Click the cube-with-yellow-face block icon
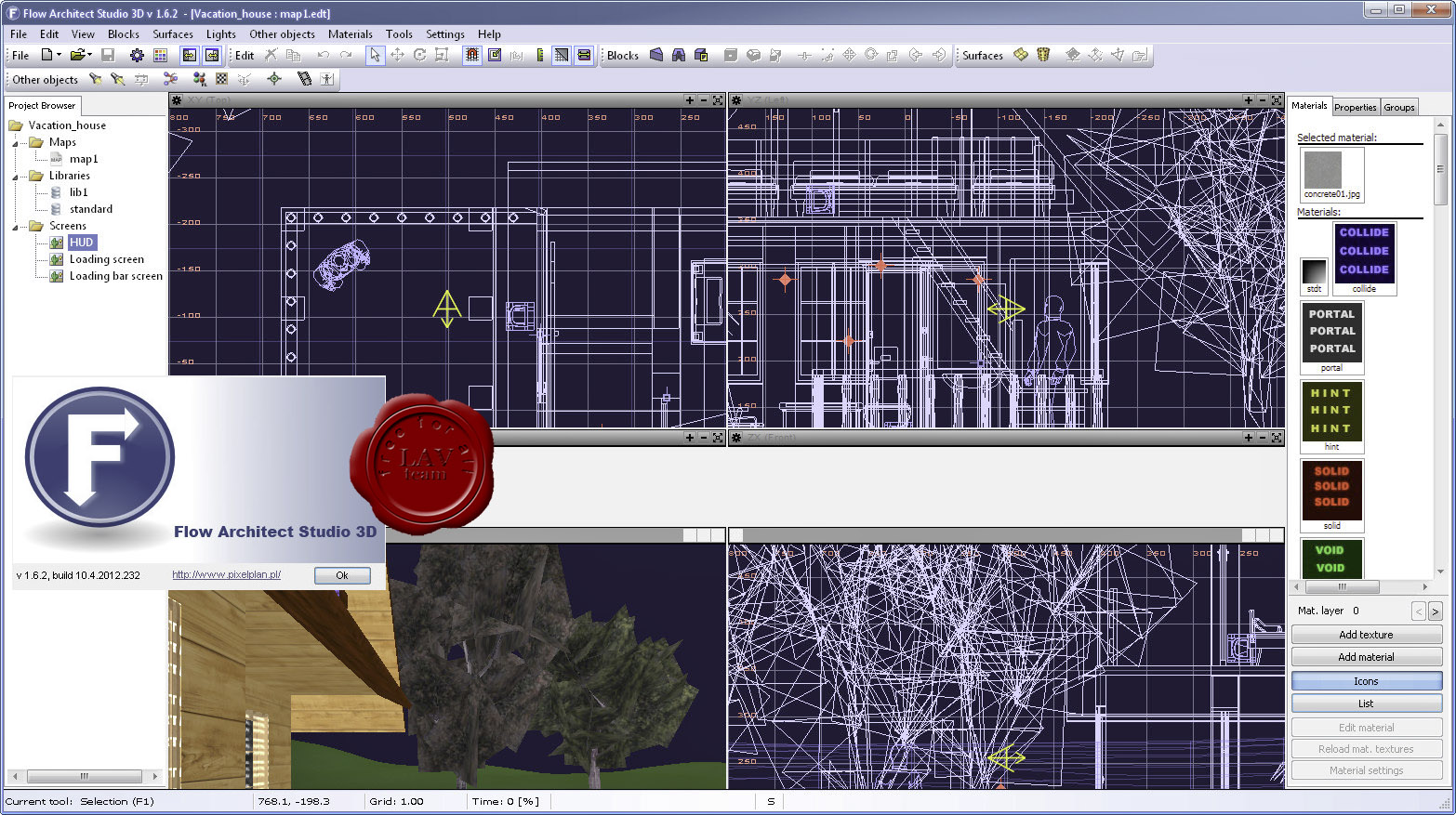The height and width of the screenshot is (815, 1456). click(701, 55)
